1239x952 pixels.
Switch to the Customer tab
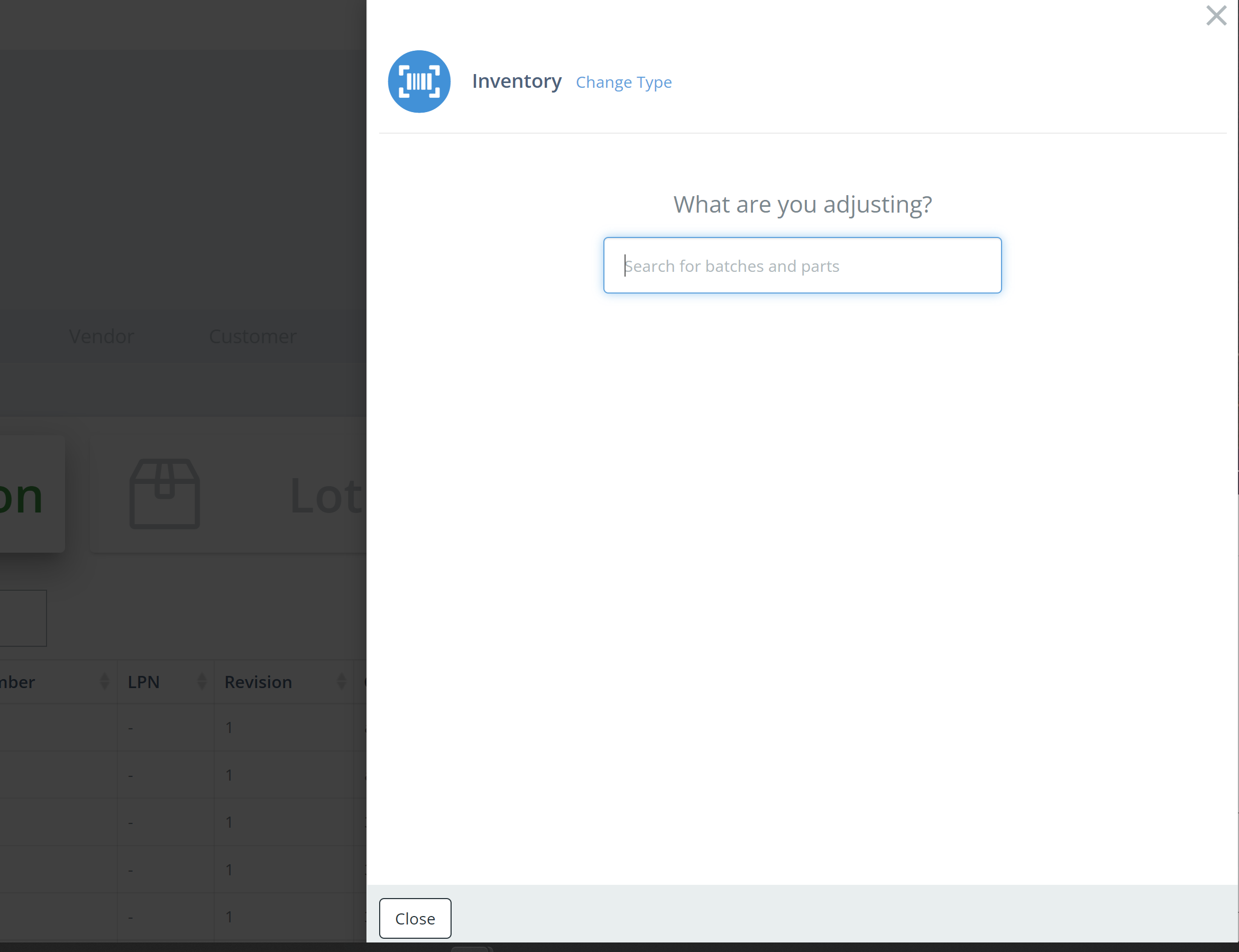[253, 336]
